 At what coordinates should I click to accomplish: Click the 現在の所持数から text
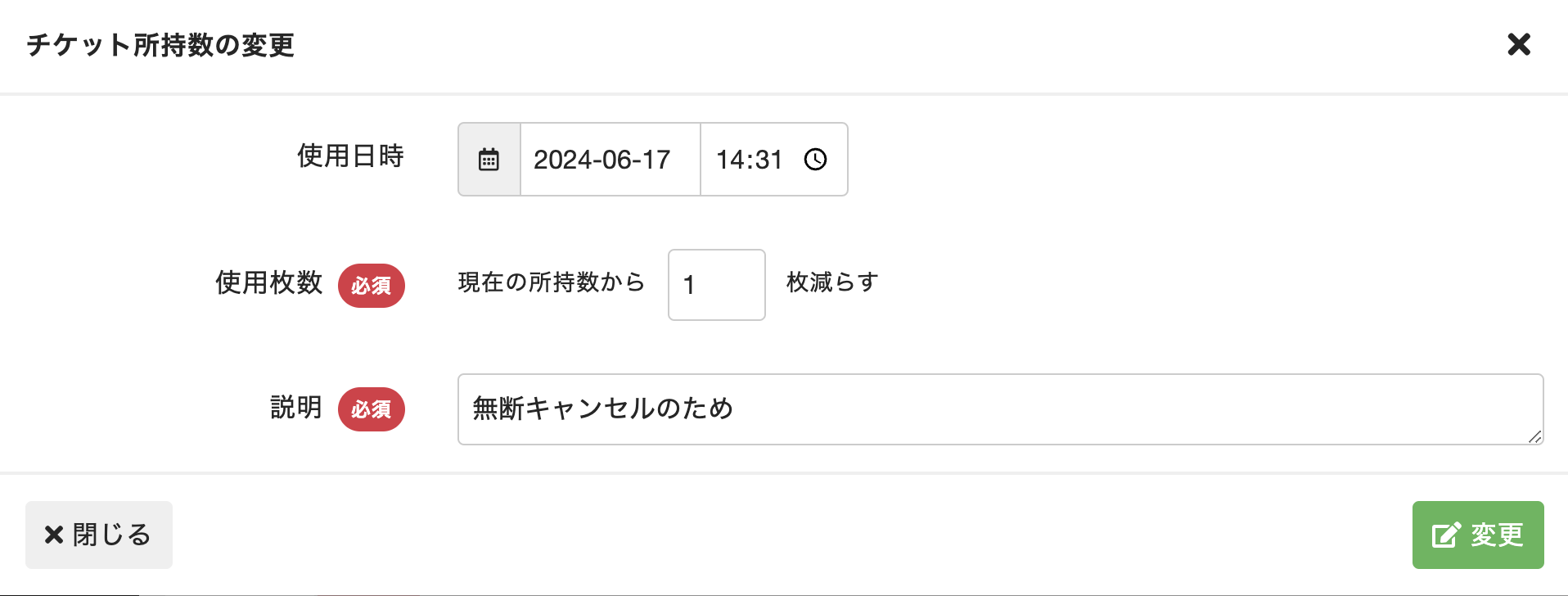(x=552, y=282)
